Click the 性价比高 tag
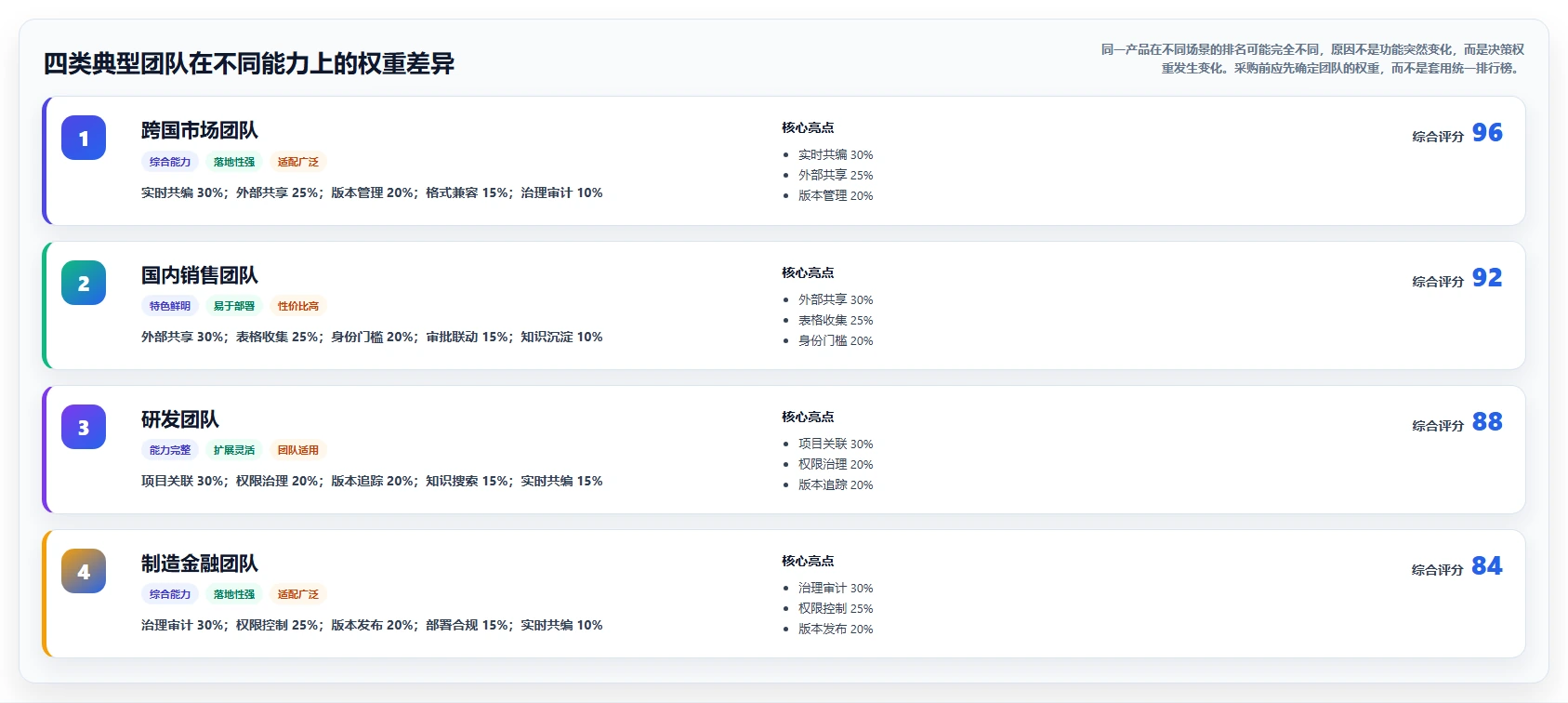The width and height of the screenshot is (1568, 703). 298,306
